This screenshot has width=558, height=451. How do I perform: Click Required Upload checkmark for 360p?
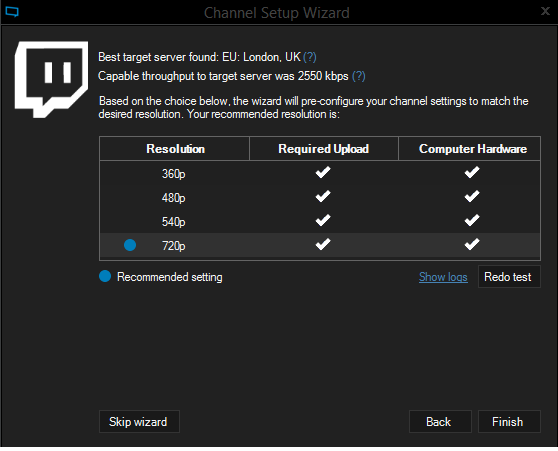click(323, 173)
